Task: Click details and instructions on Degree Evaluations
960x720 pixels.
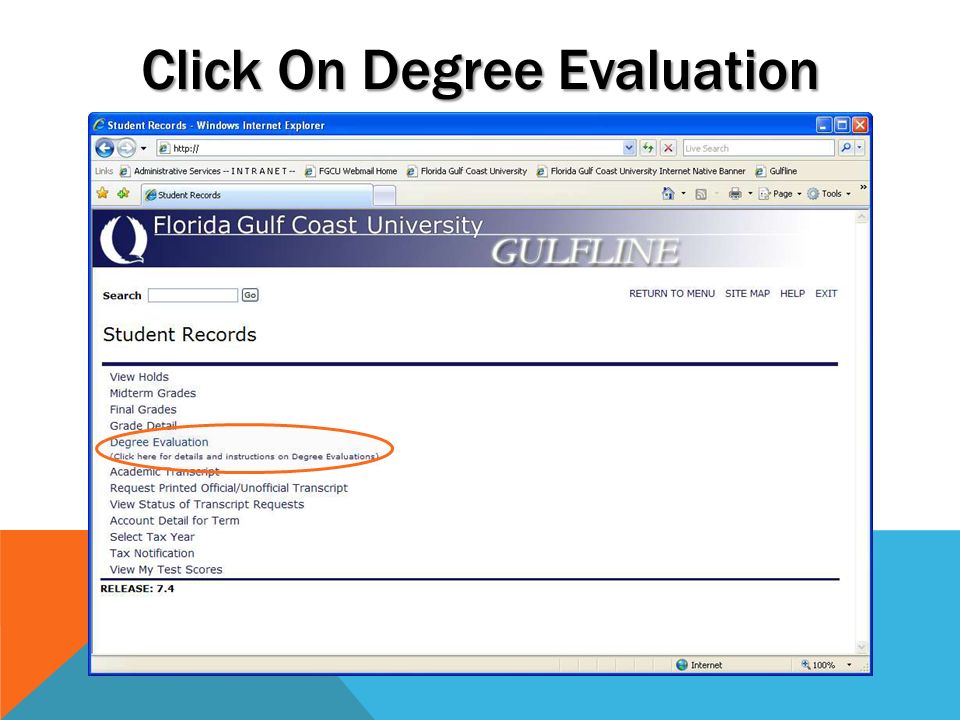Action: (244, 457)
